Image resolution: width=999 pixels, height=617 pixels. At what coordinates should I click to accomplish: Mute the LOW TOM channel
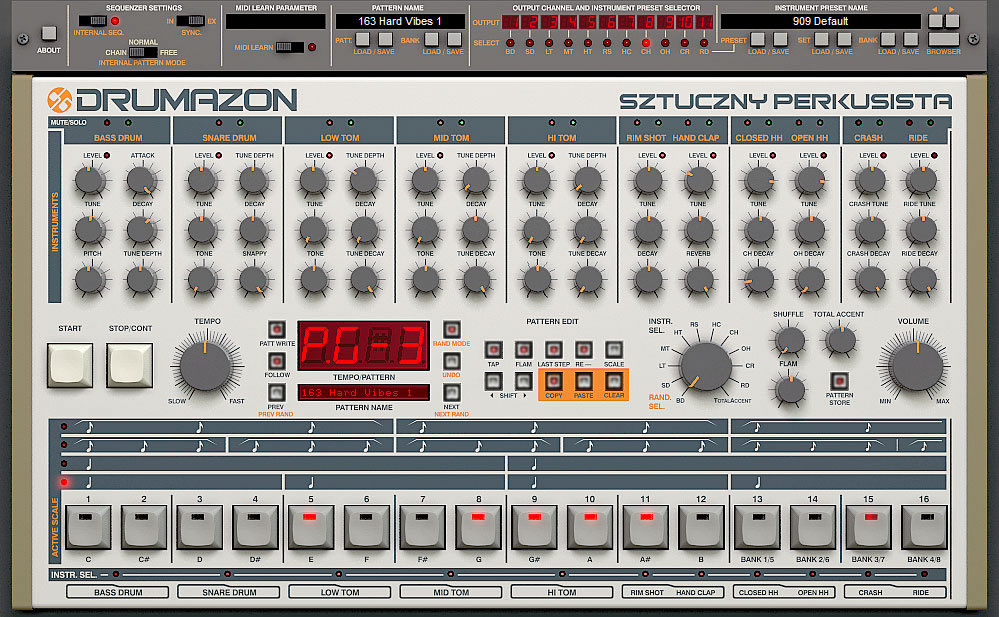[329, 122]
